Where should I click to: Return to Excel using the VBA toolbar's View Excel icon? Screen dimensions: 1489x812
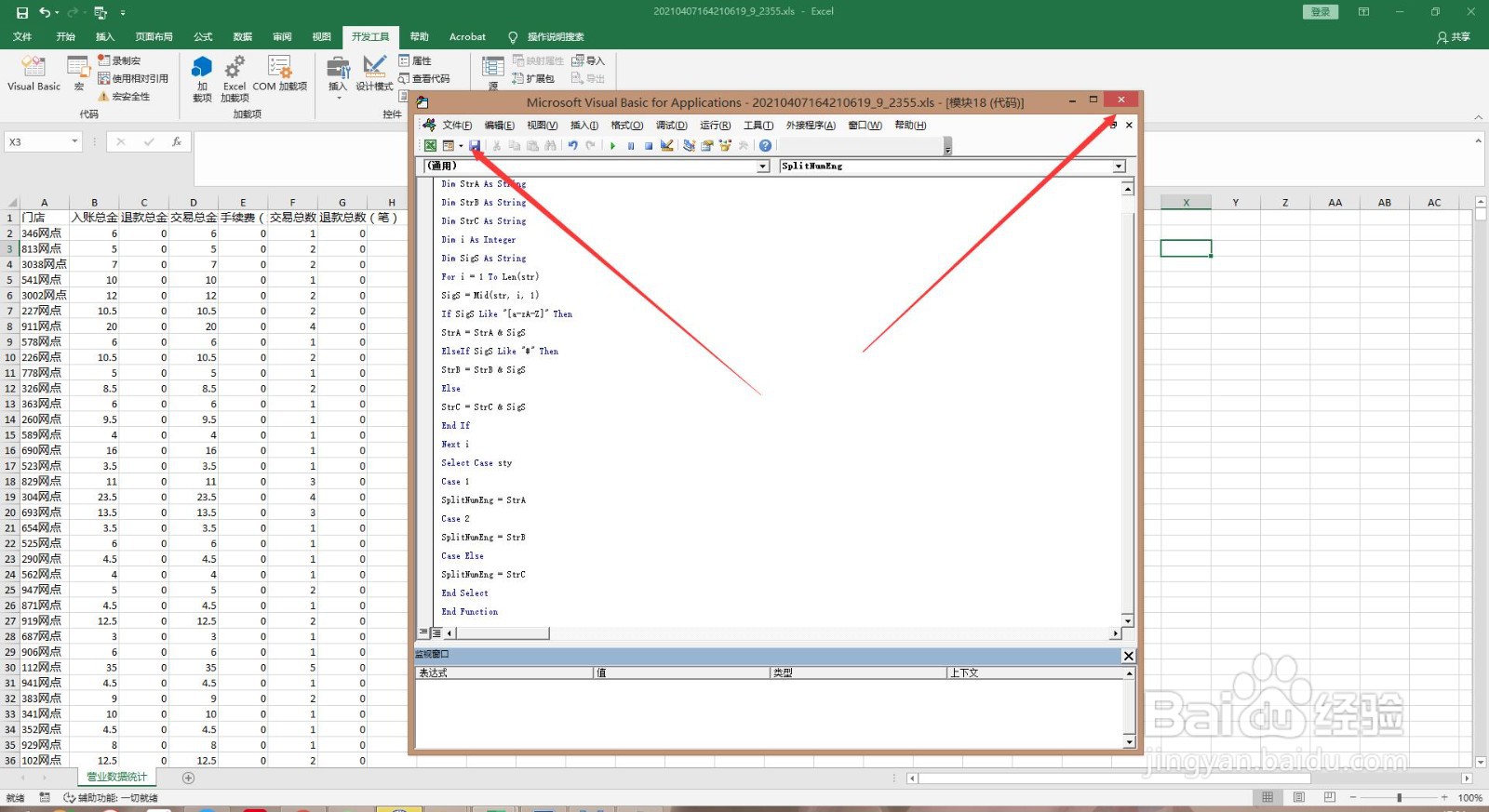(x=430, y=145)
